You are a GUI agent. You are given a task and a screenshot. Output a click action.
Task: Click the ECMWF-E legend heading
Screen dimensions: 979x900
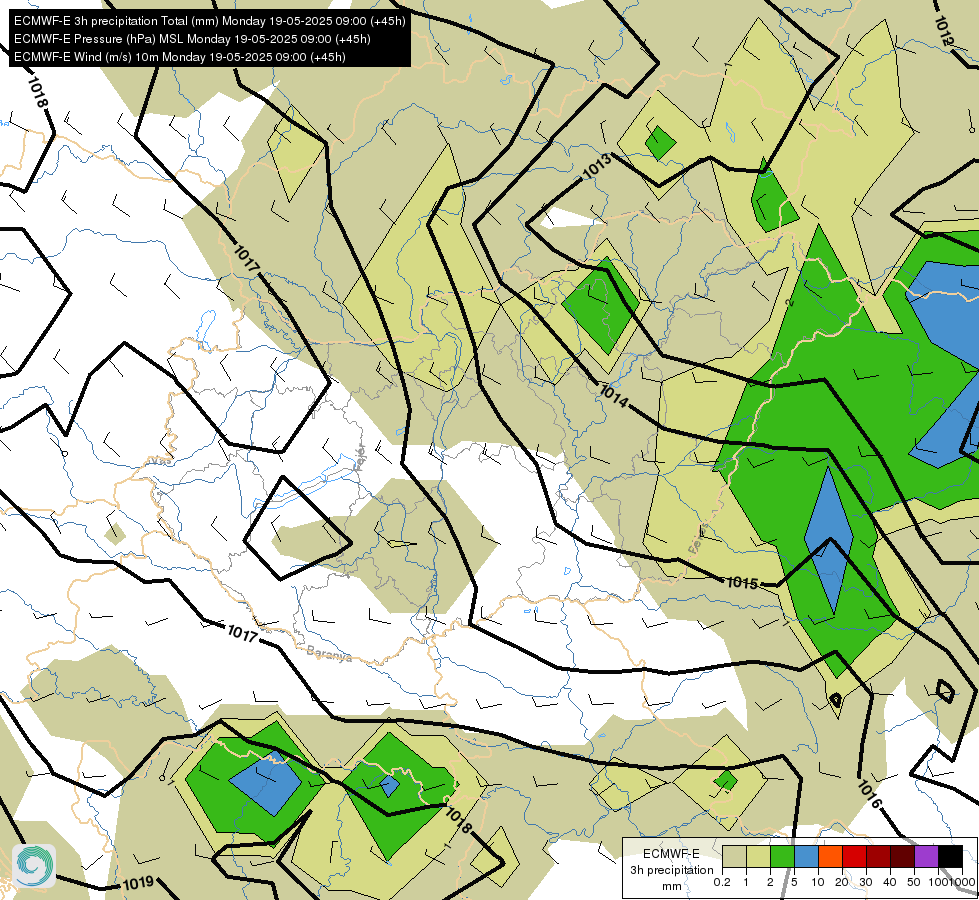671,854
